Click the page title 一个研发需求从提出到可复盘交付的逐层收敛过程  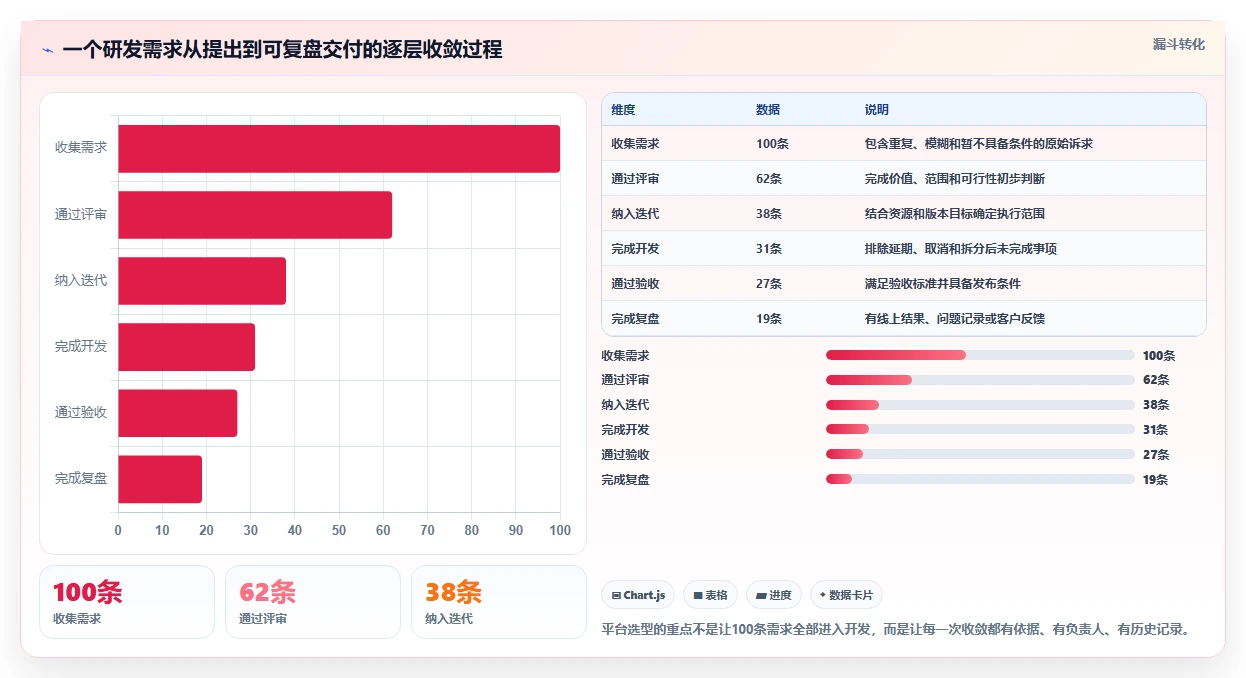click(x=282, y=49)
